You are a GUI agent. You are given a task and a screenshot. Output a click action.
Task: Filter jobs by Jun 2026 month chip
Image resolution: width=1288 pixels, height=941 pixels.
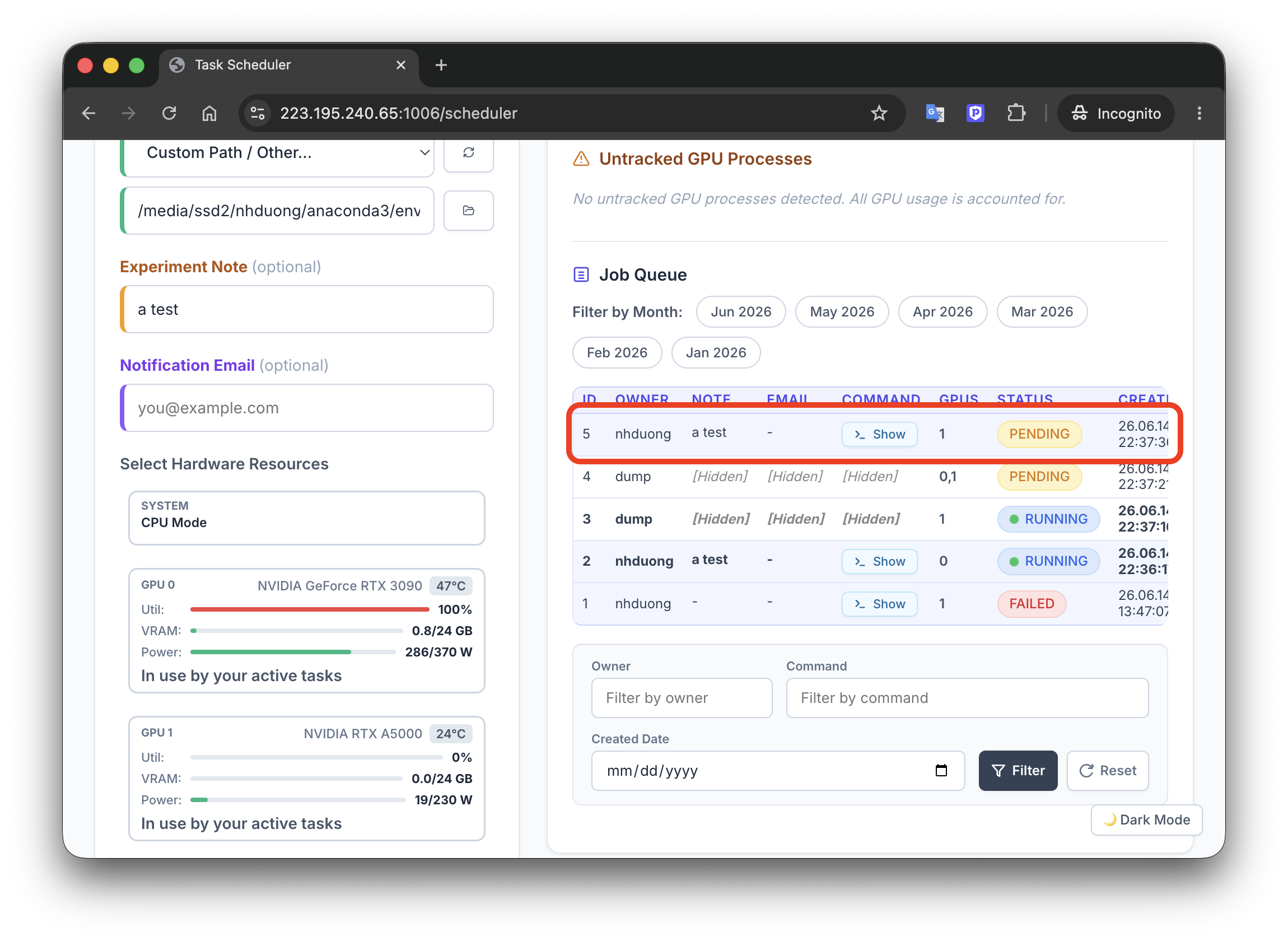pos(740,311)
